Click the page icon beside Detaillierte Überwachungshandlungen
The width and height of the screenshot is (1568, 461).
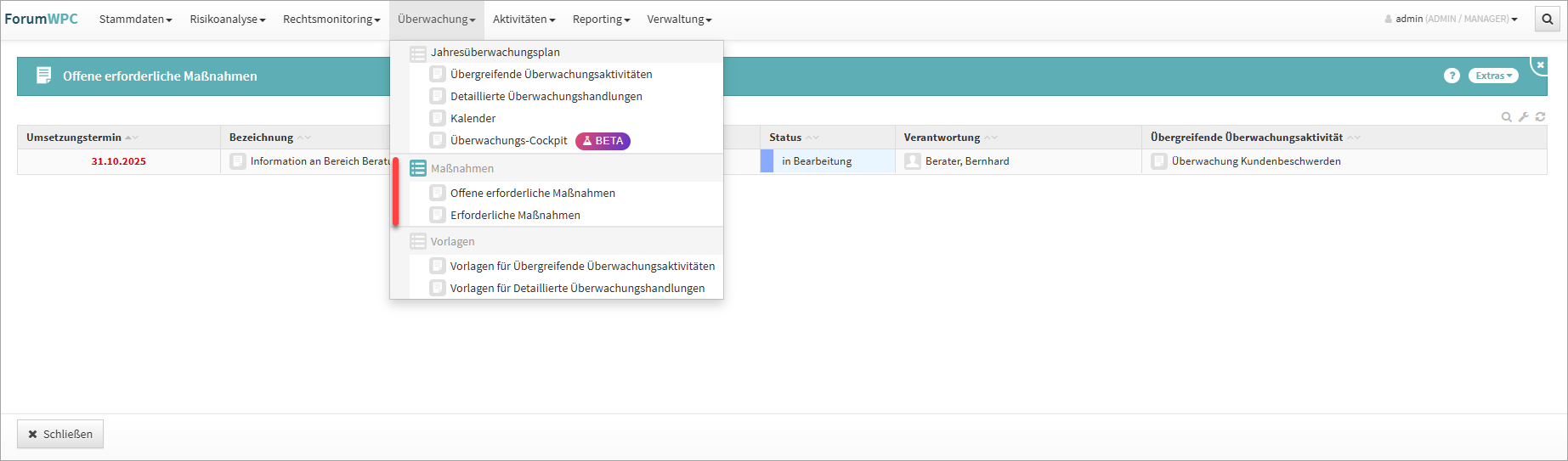[438, 96]
